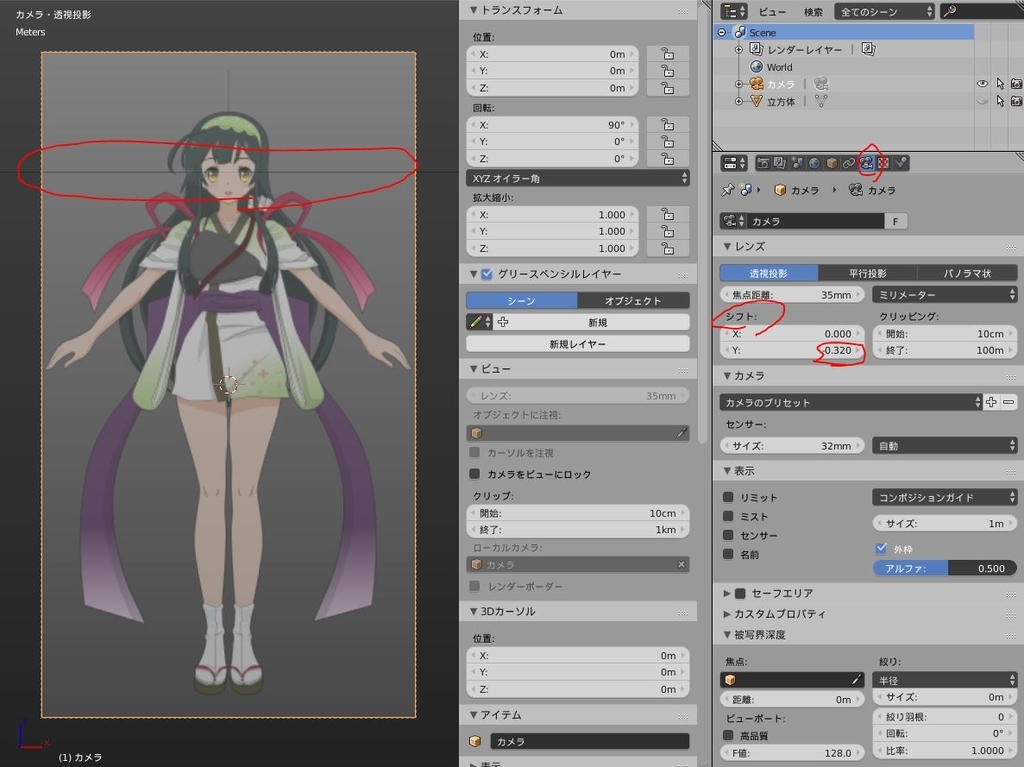
Task: Enable the 名前 display checkbox
Action: click(728, 554)
